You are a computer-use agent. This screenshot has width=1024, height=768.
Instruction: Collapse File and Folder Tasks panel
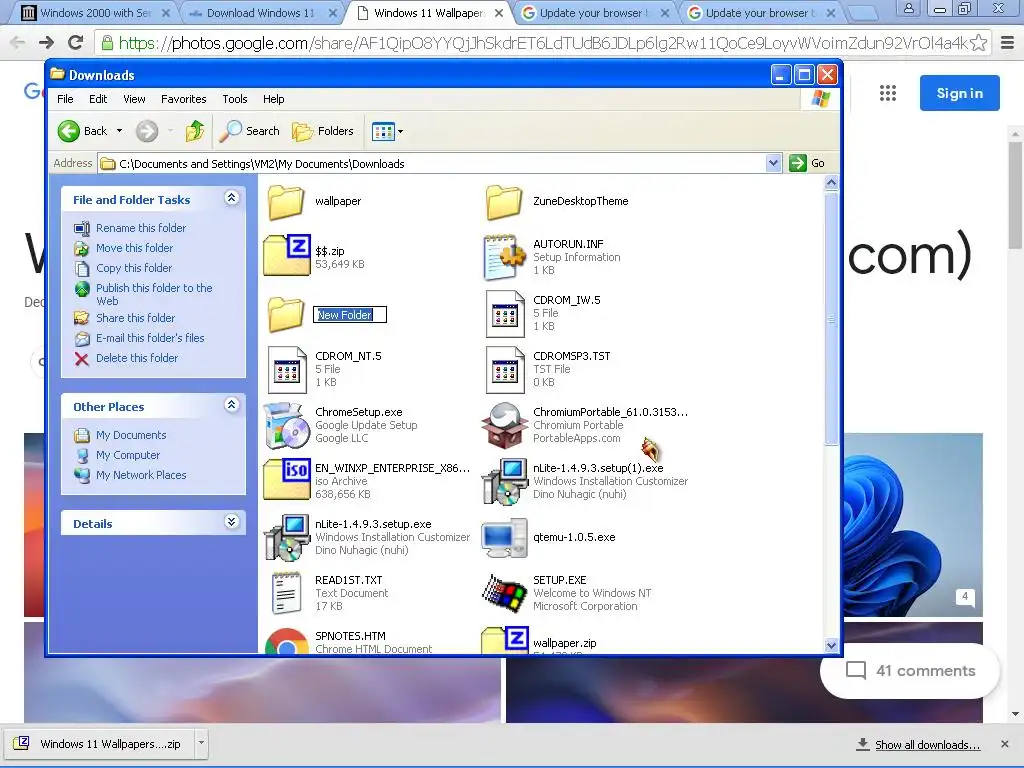pos(231,198)
